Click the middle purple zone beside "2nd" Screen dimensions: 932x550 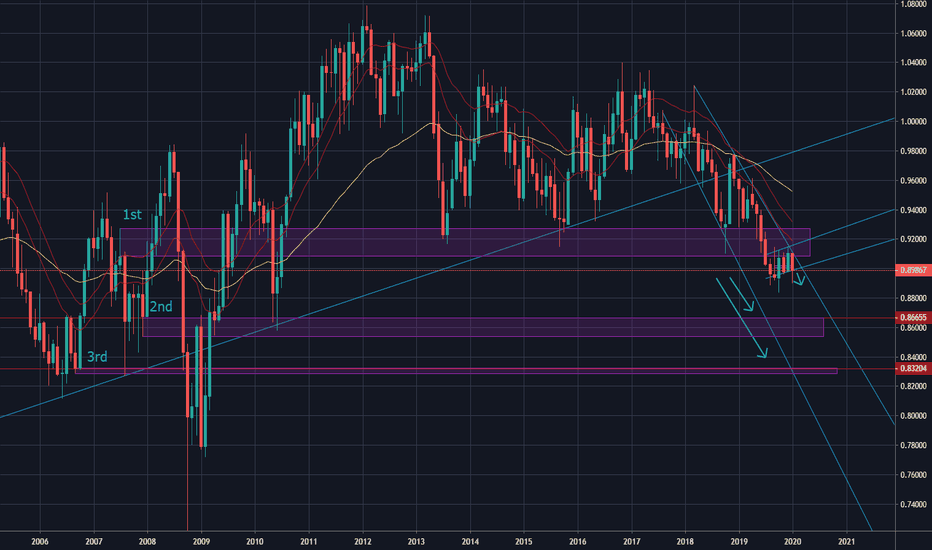coord(483,327)
